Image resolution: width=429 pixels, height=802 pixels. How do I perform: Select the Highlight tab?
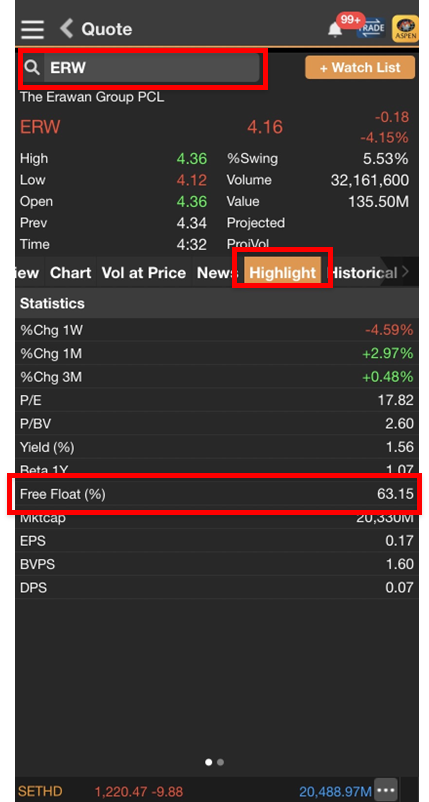click(282, 273)
